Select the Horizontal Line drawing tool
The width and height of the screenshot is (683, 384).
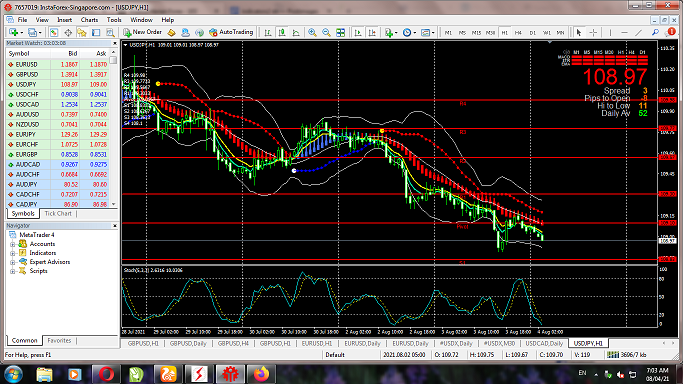click(624, 32)
